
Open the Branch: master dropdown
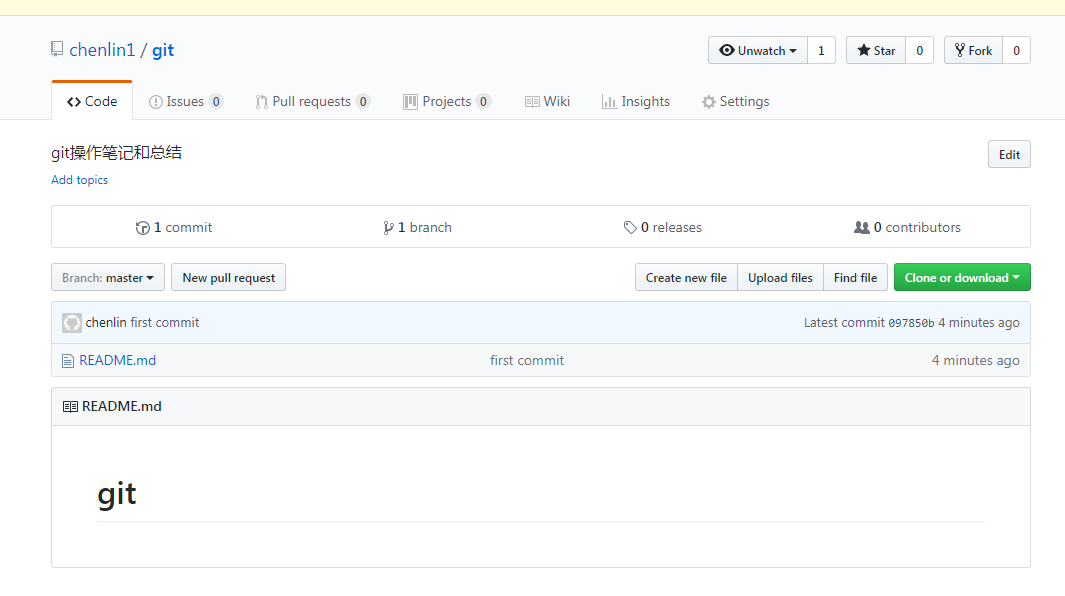pyautogui.click(x=108, y=277)
